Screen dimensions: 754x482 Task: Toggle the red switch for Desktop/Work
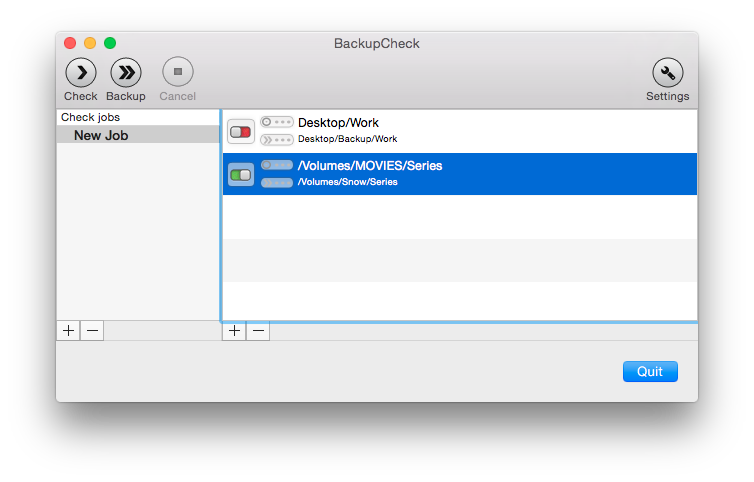click(x=240, y=132)
